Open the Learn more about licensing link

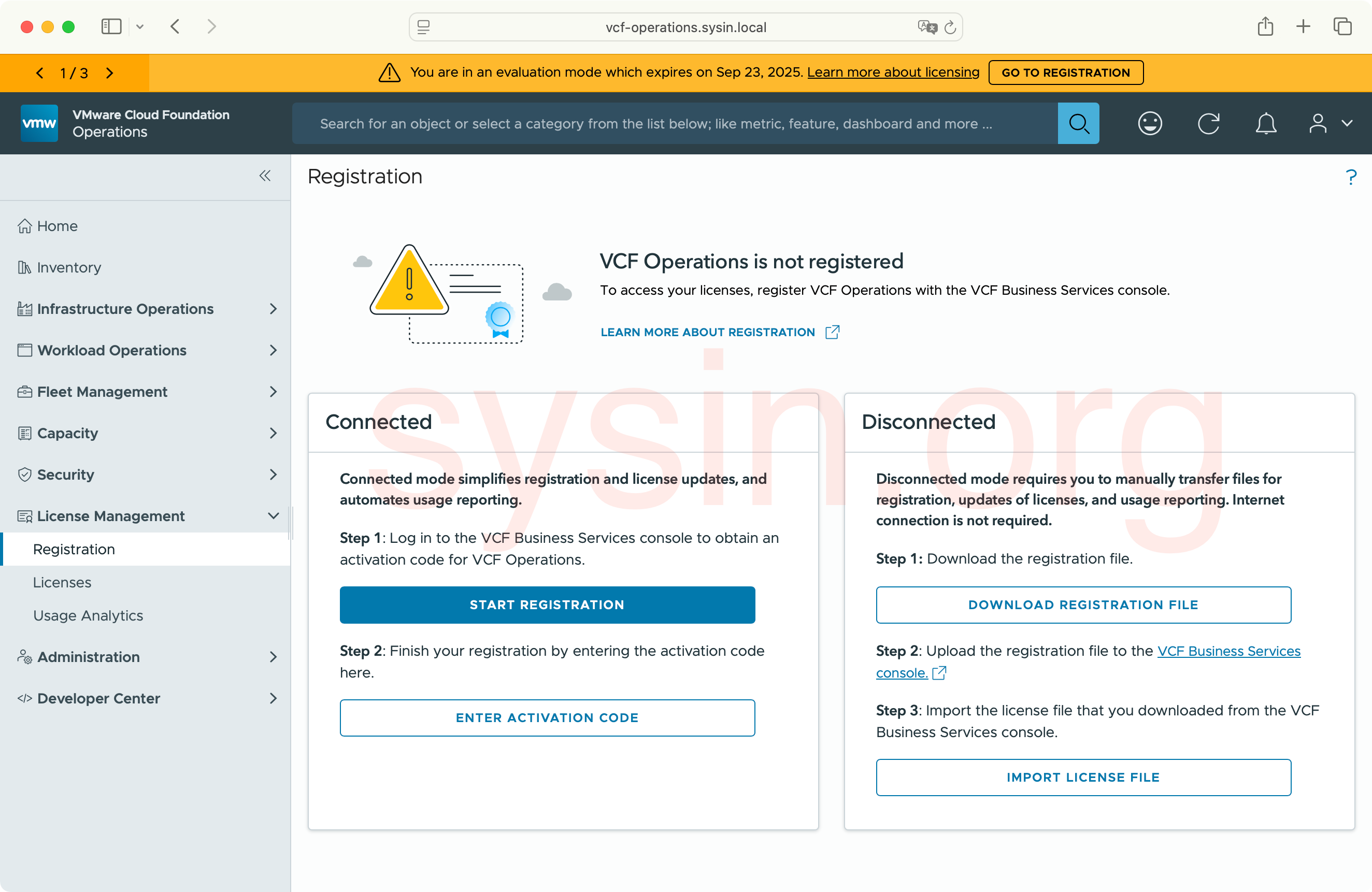[x=893, y=72]
